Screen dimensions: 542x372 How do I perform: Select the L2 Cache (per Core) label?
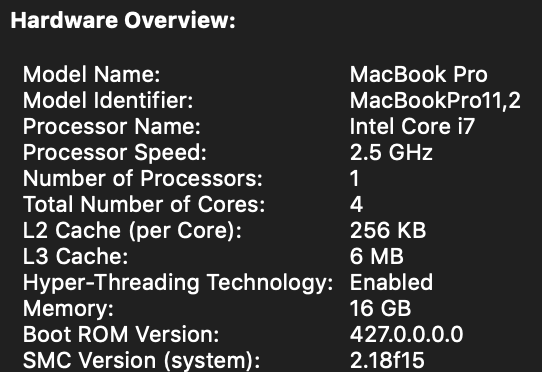tap(132, 231)
